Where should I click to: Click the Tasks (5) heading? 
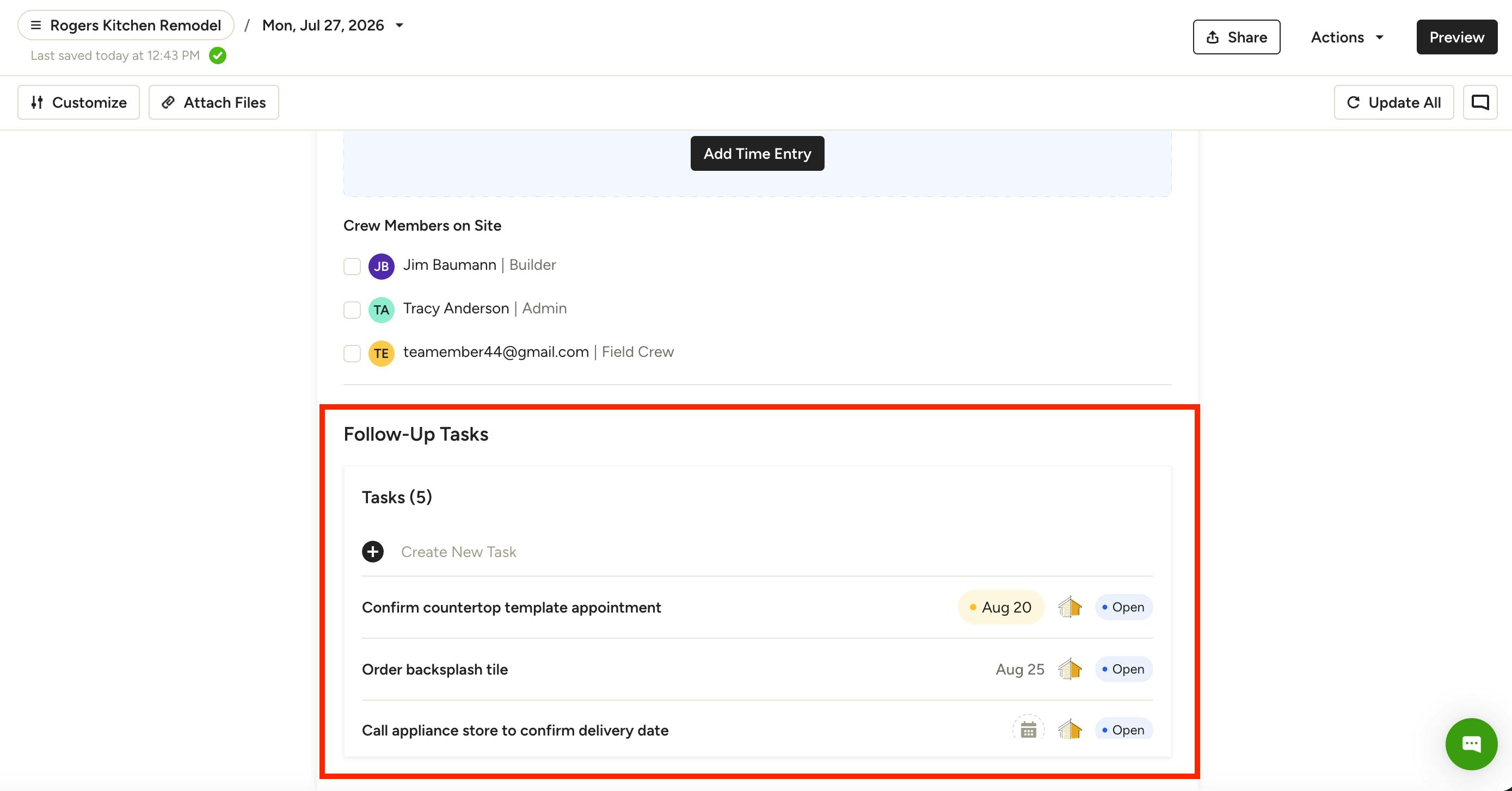(x=397, y=498)
